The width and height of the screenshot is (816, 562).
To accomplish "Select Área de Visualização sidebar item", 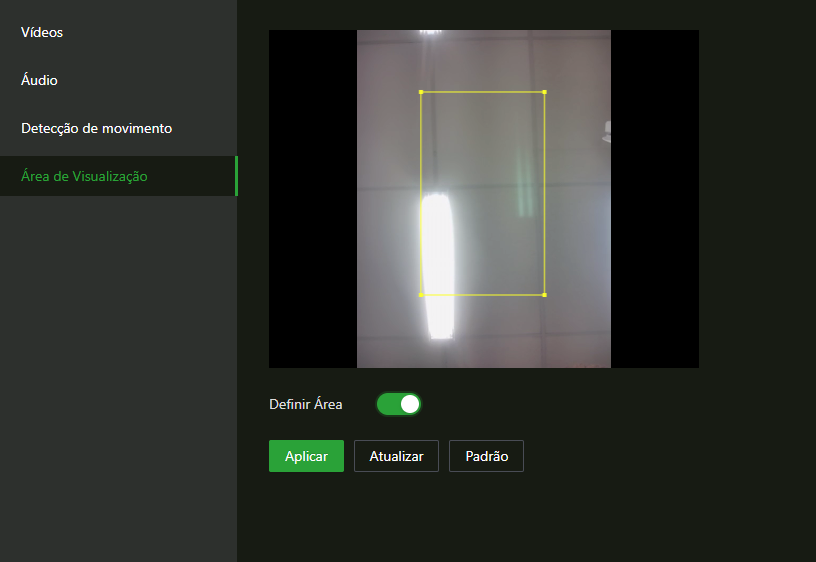I will pyautogui.click(x=84, y=176).
